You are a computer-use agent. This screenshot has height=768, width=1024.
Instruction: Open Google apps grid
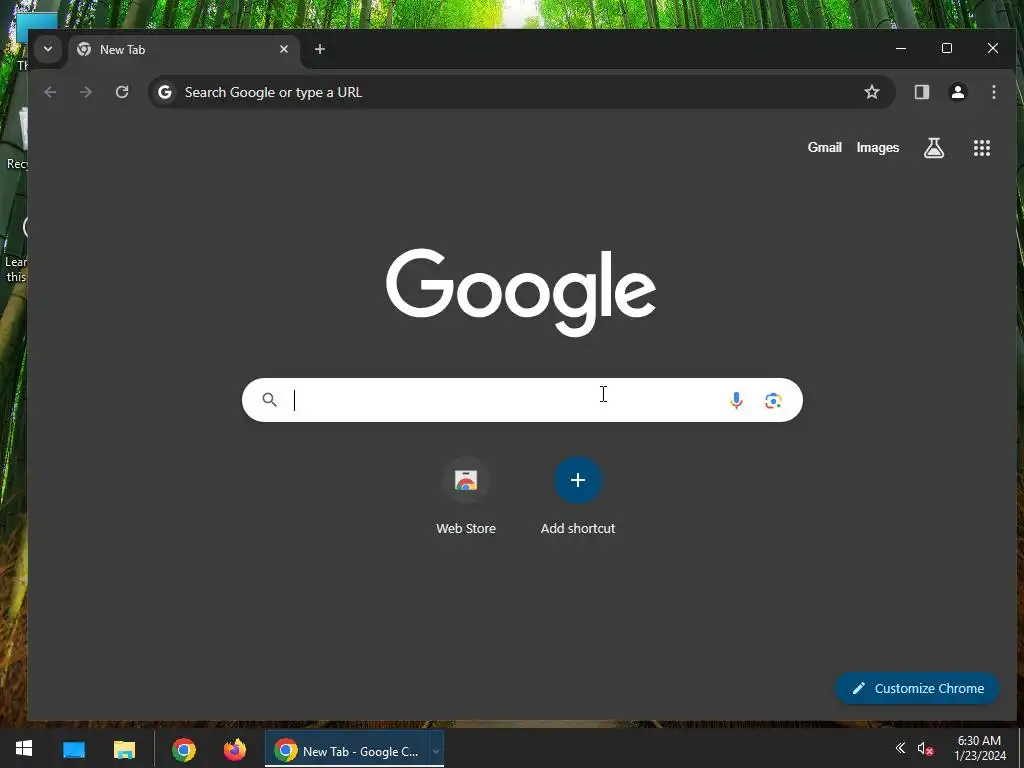982,148
